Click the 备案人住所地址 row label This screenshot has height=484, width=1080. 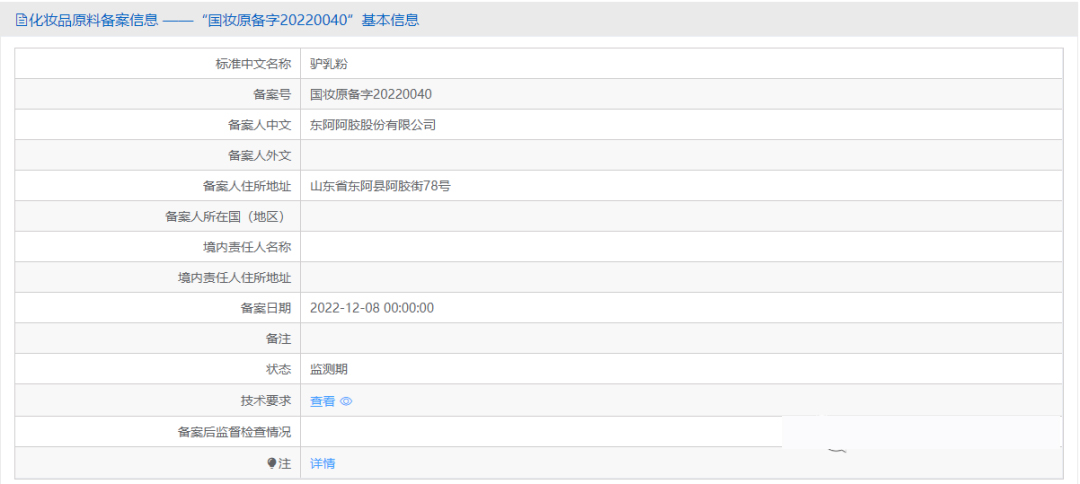click(246, 186)
